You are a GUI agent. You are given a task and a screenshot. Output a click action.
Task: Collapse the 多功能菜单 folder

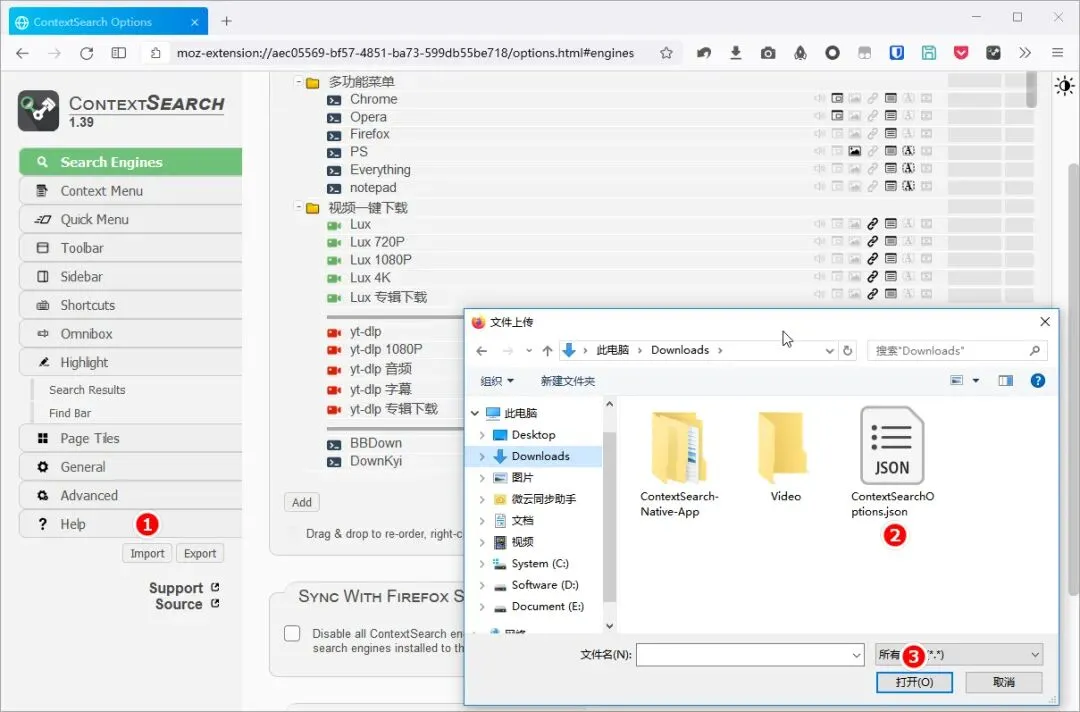click(x=298, y=82)
